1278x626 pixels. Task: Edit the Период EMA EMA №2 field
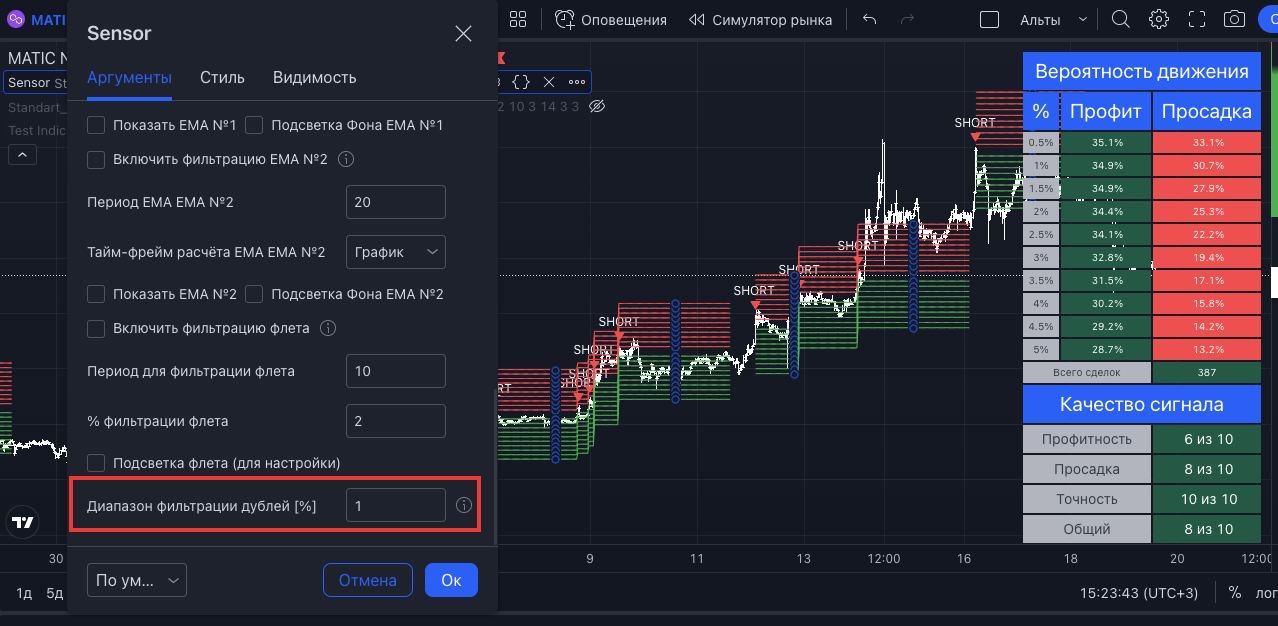pos(395,202)
